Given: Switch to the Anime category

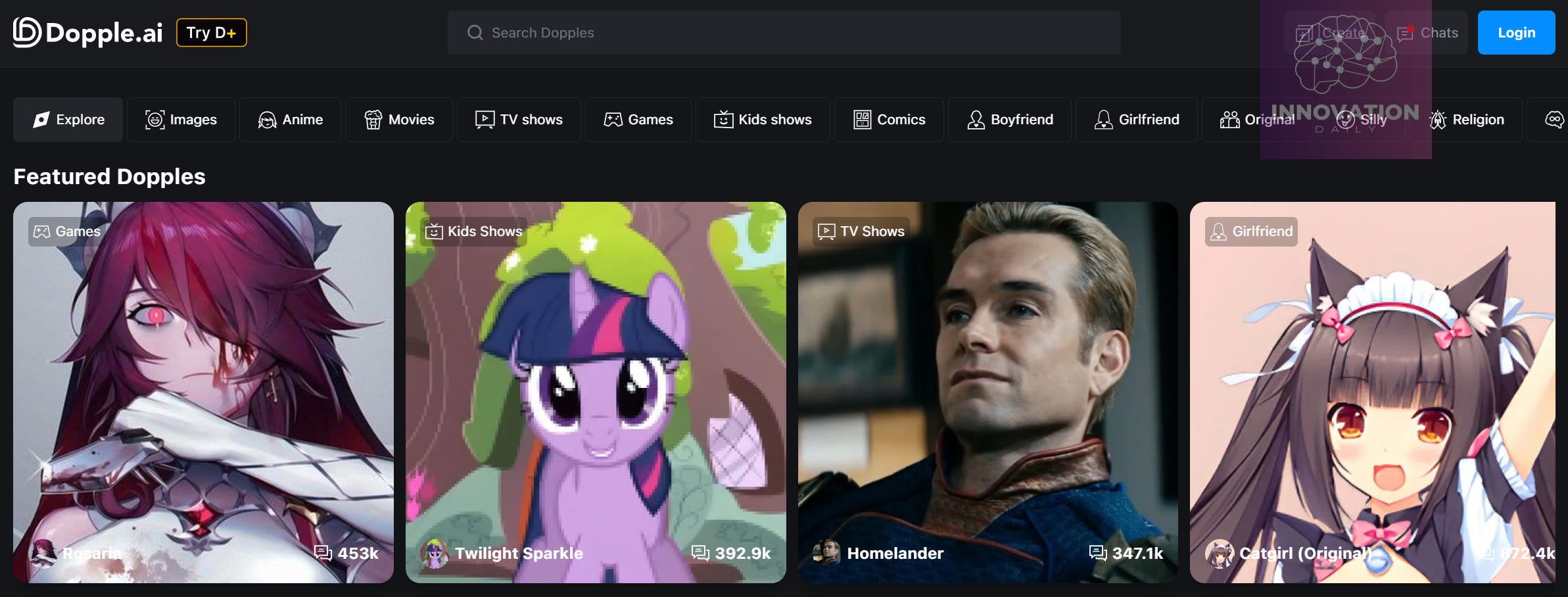Looking at the screenshot, I should pyautogui.click(x=290, y=120).
